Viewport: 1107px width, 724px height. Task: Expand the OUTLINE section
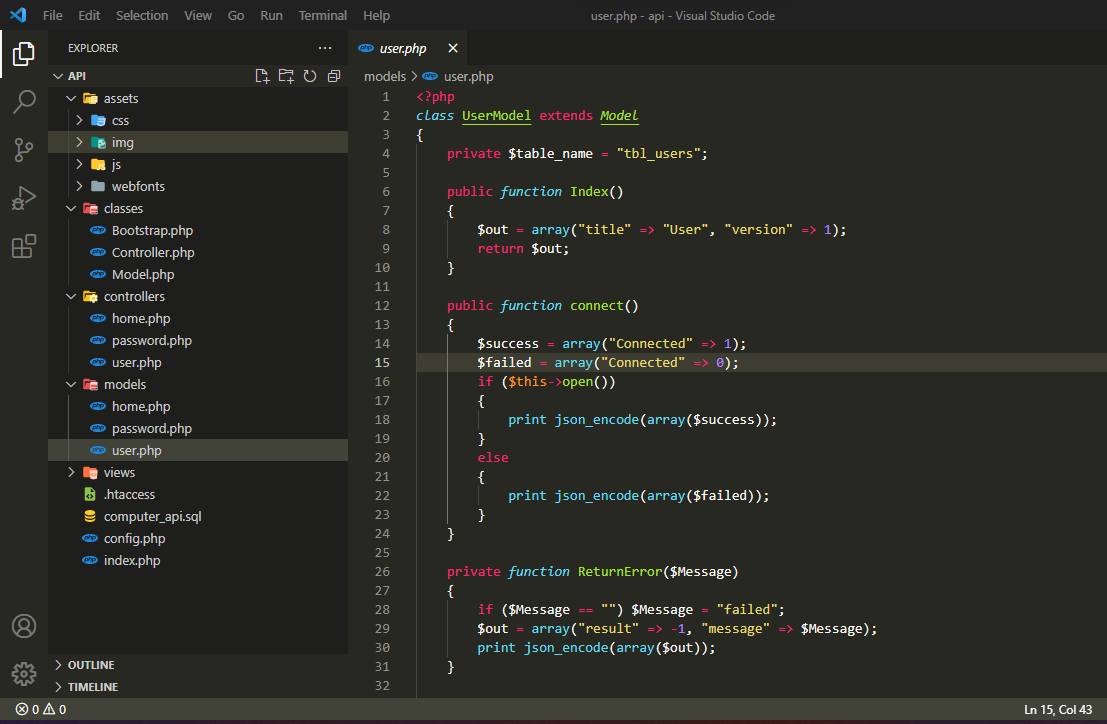coord(90,665)
